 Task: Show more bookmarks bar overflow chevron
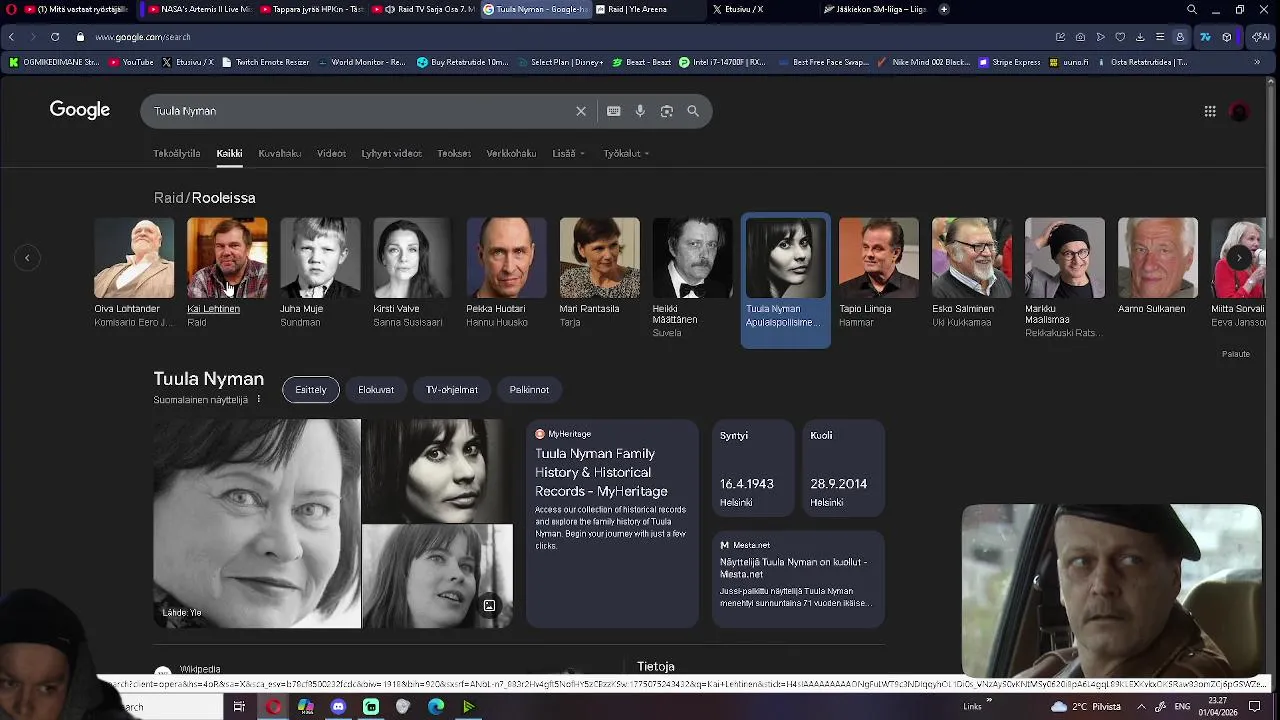pyautogui.click(x=1257, y=62)
